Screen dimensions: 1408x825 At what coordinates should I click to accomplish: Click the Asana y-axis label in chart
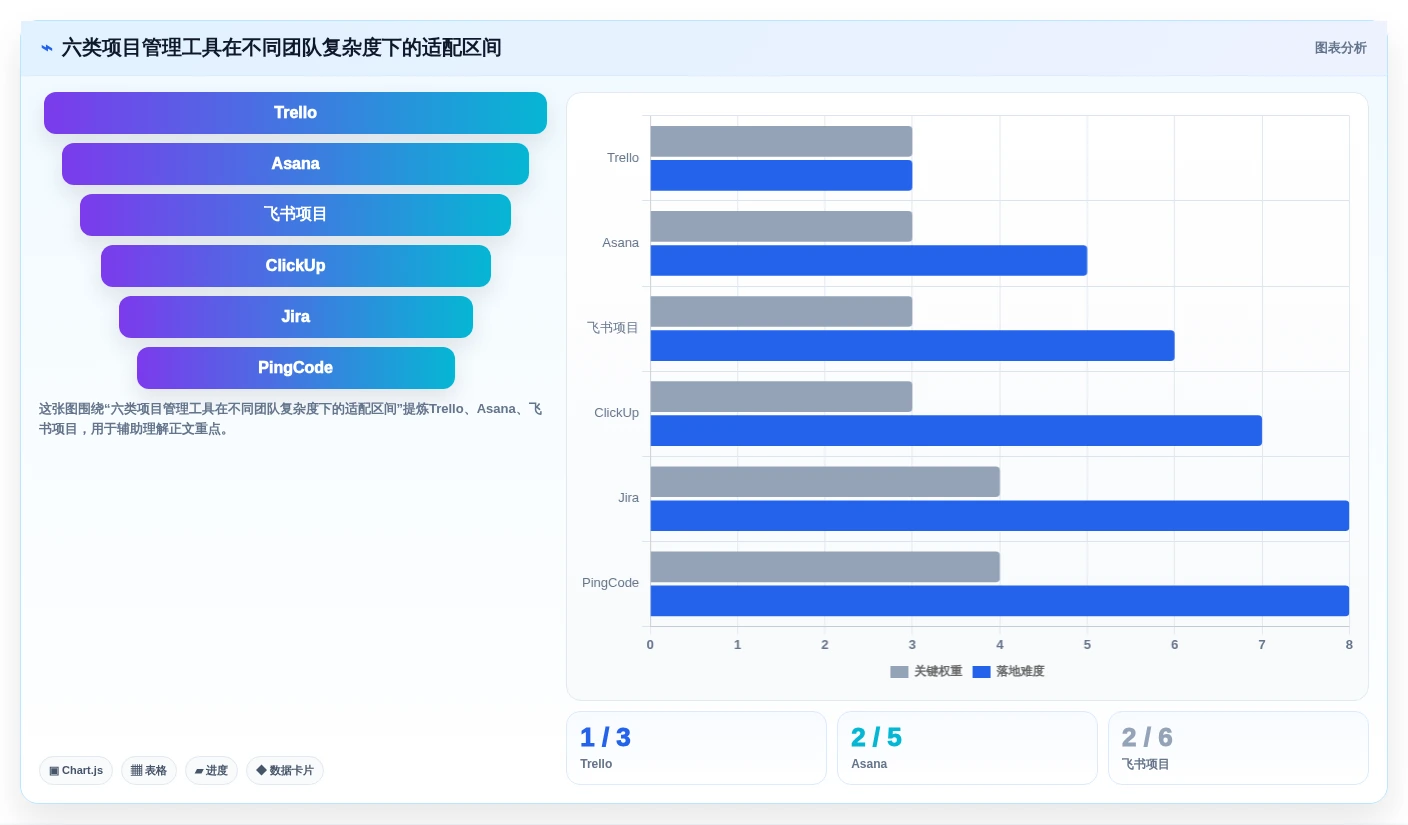click(x=620, y=243)
